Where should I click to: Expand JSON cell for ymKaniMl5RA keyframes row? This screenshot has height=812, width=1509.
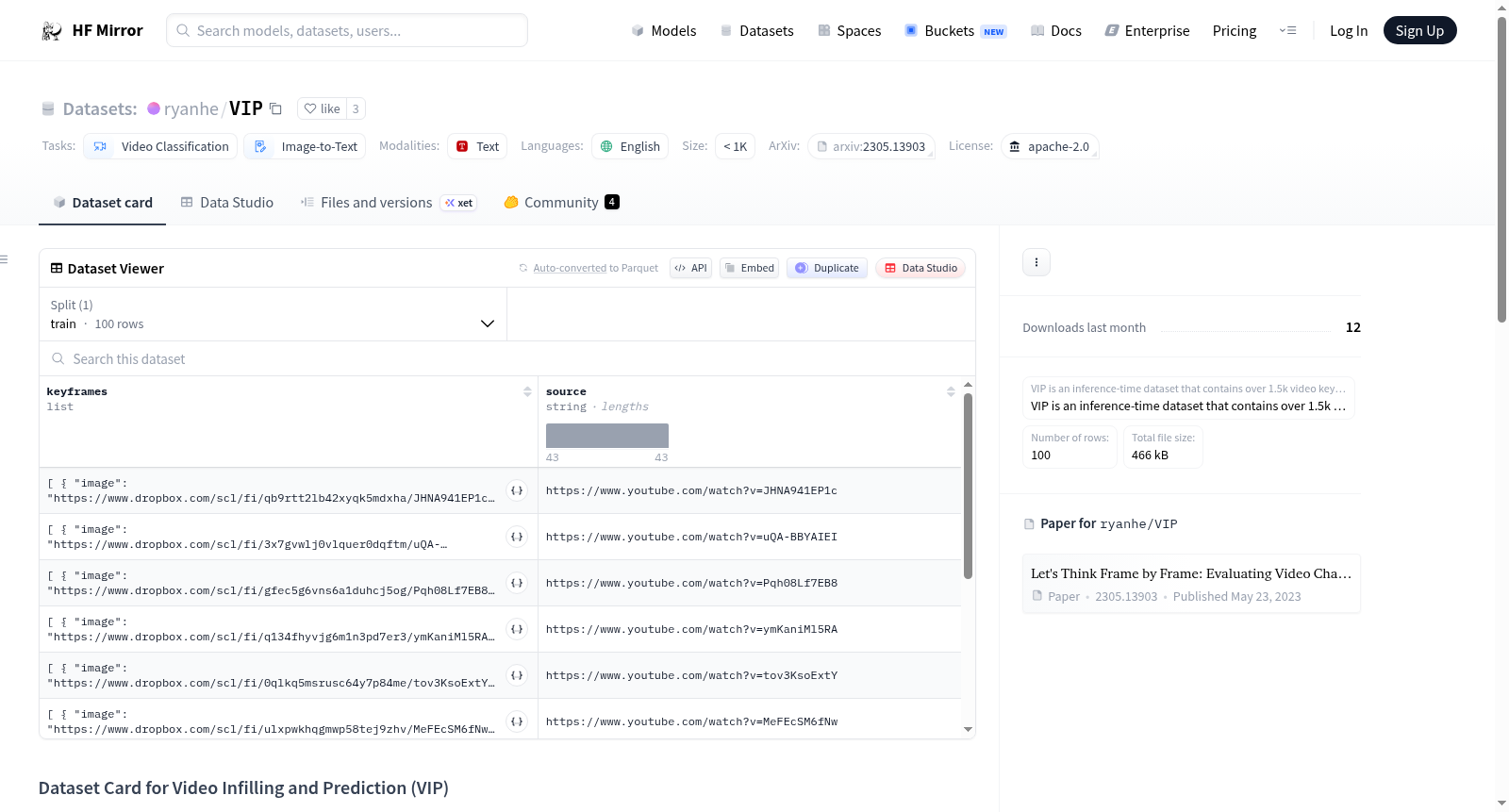pos(517,629)
